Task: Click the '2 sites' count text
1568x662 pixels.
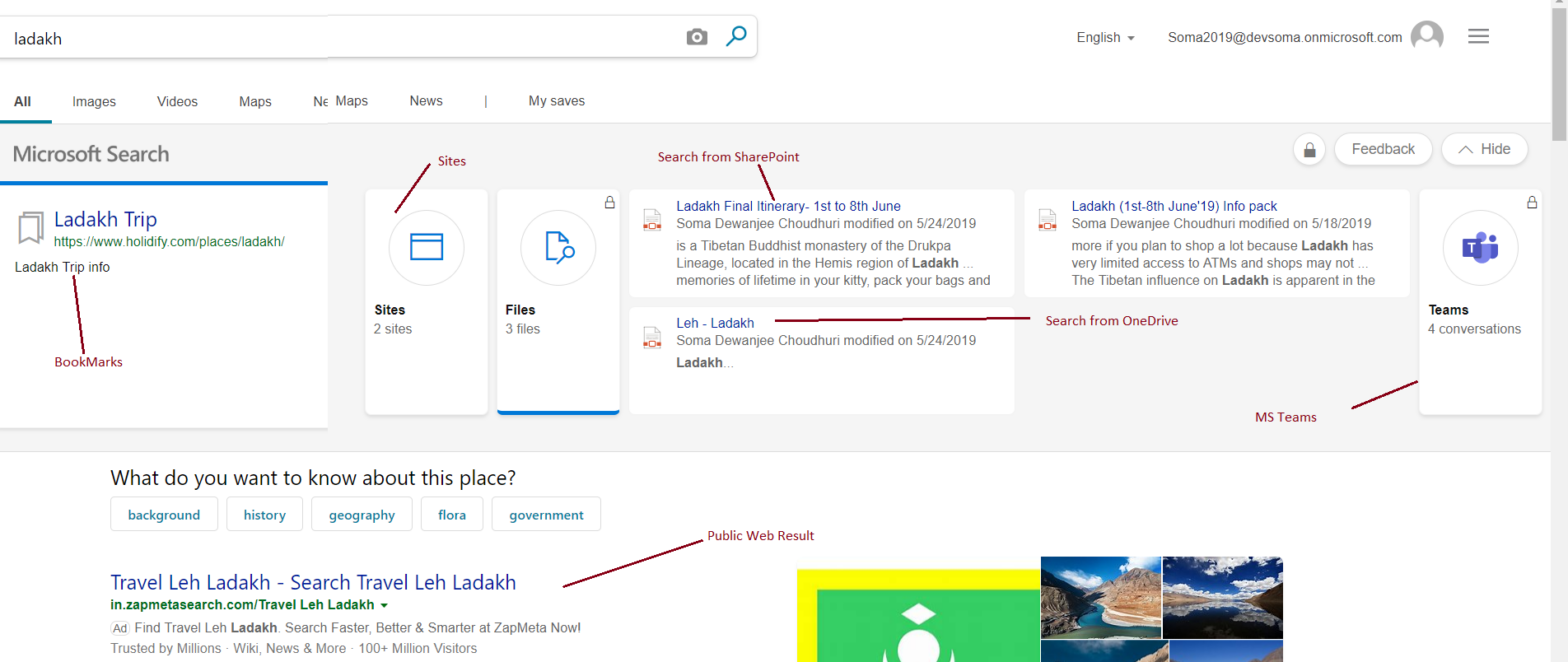Action: (x=393, y=329)
